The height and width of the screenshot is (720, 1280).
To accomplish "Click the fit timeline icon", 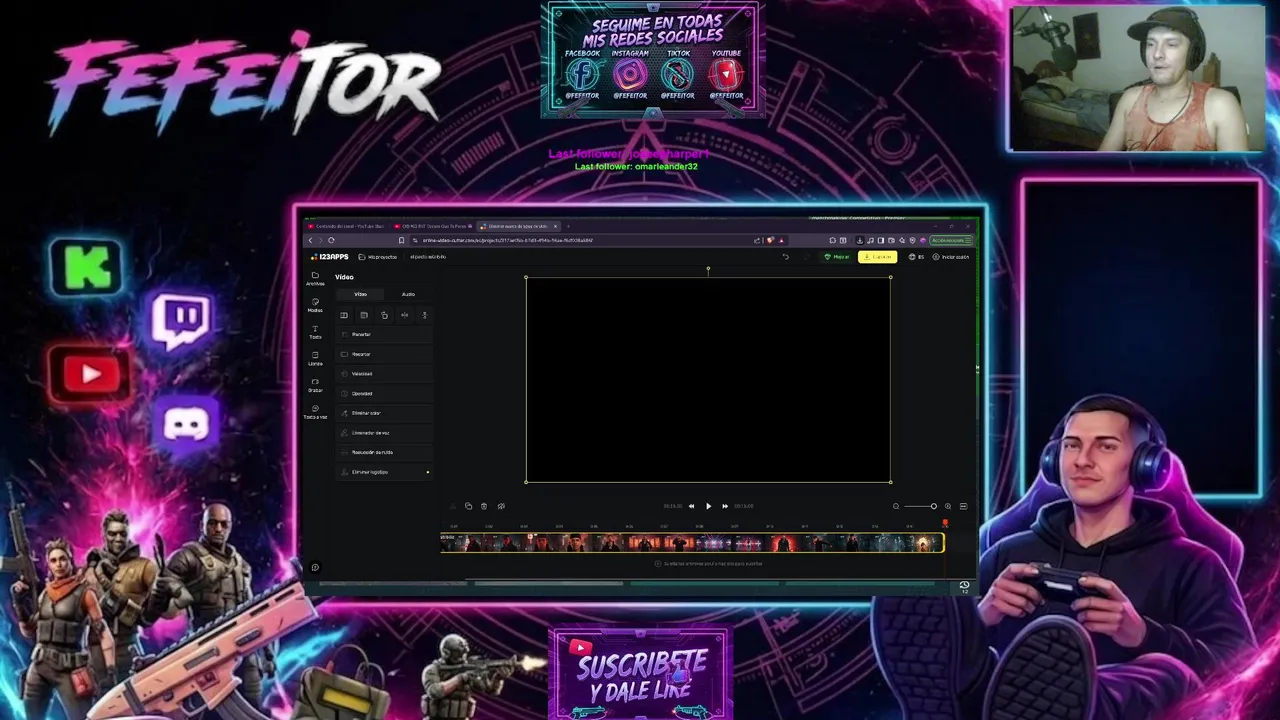I will point(964,506).
